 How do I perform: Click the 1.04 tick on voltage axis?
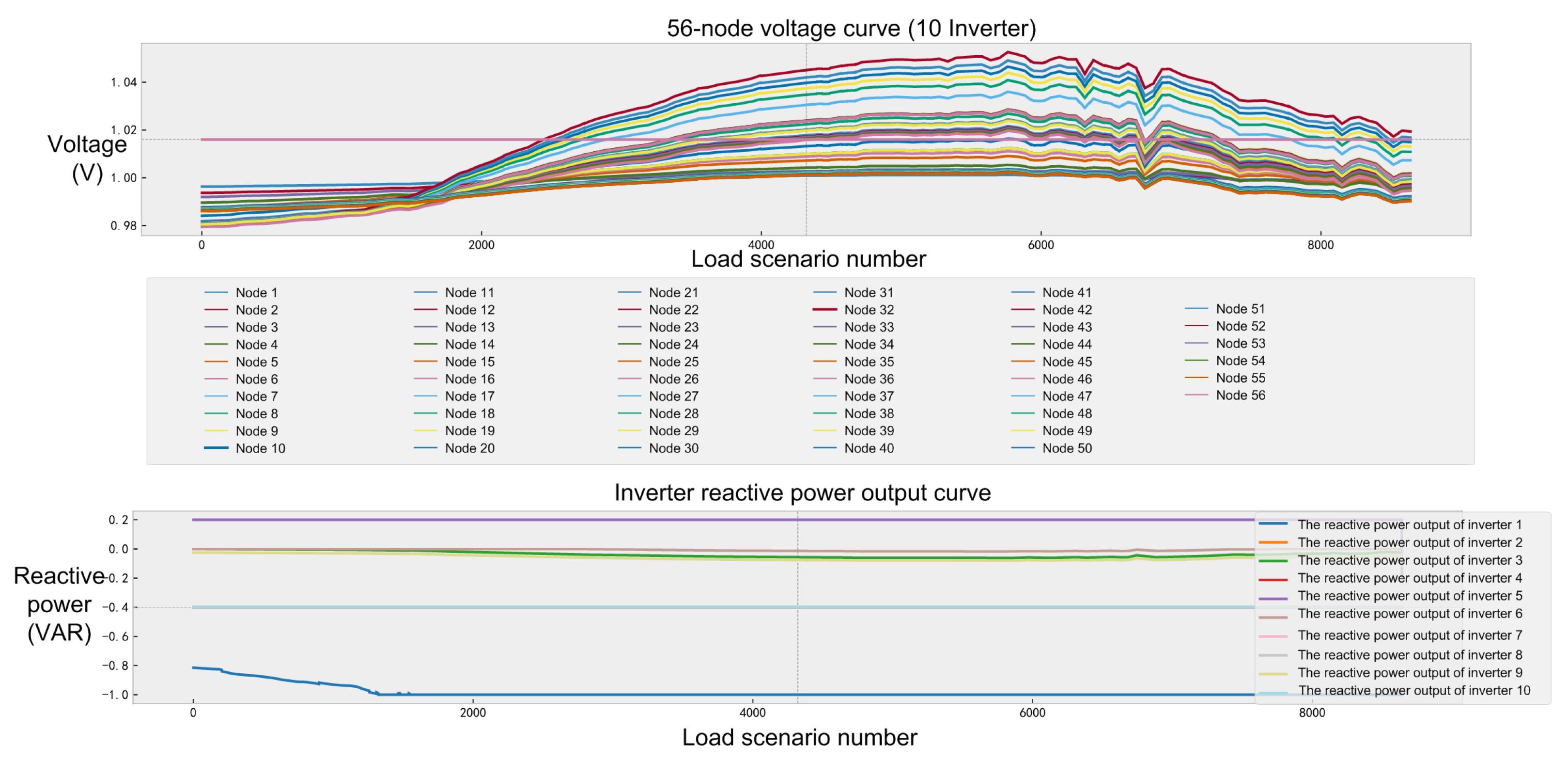[x=124, y=82]
